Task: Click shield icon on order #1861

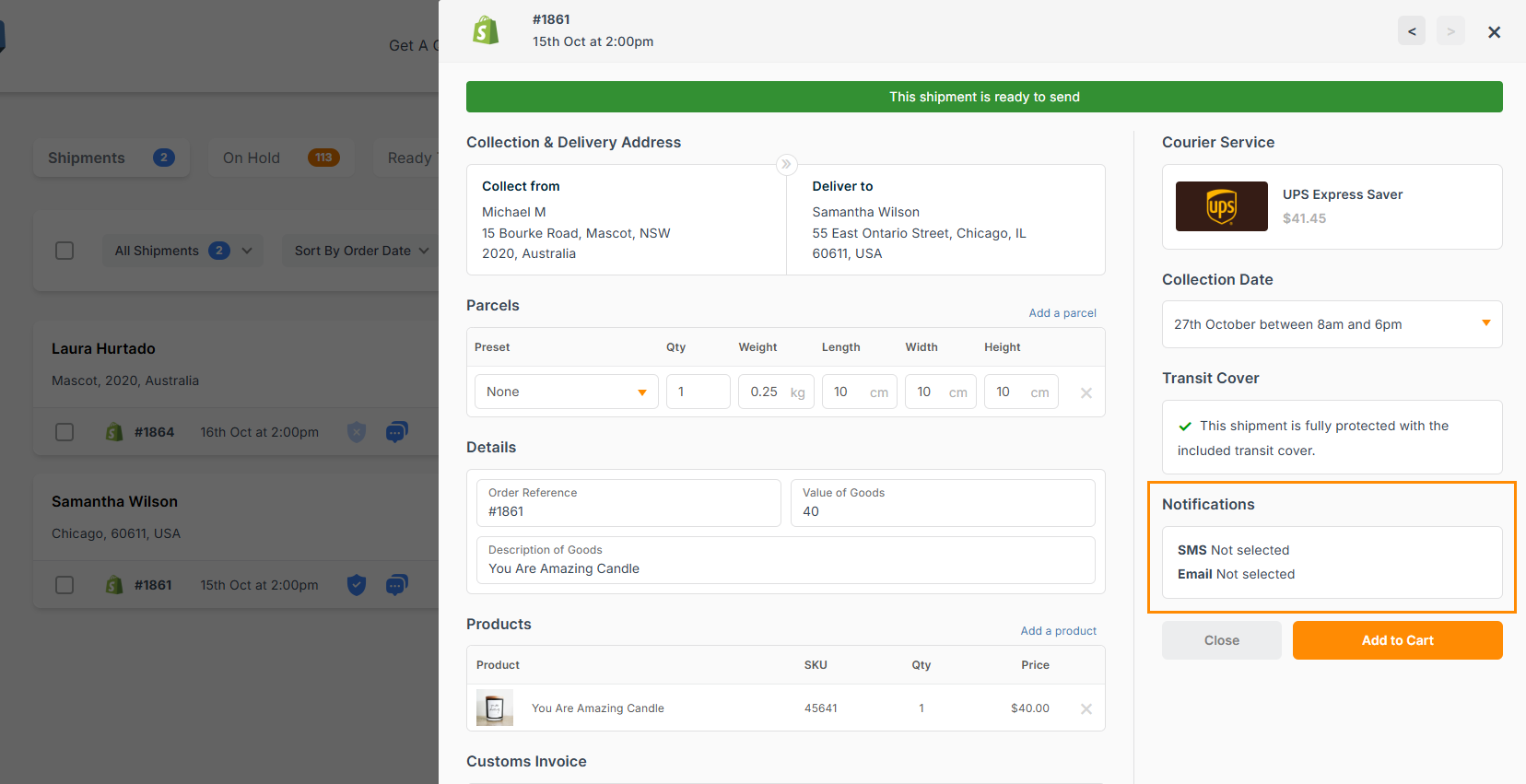Action: [x=357, y=584]
